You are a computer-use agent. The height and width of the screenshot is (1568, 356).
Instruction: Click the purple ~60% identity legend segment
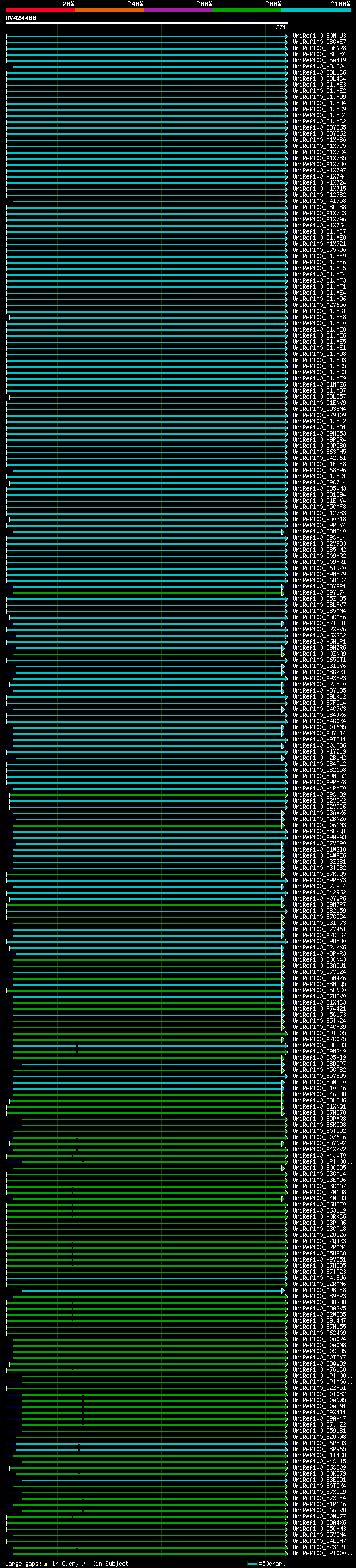click(x=179, y=10)
